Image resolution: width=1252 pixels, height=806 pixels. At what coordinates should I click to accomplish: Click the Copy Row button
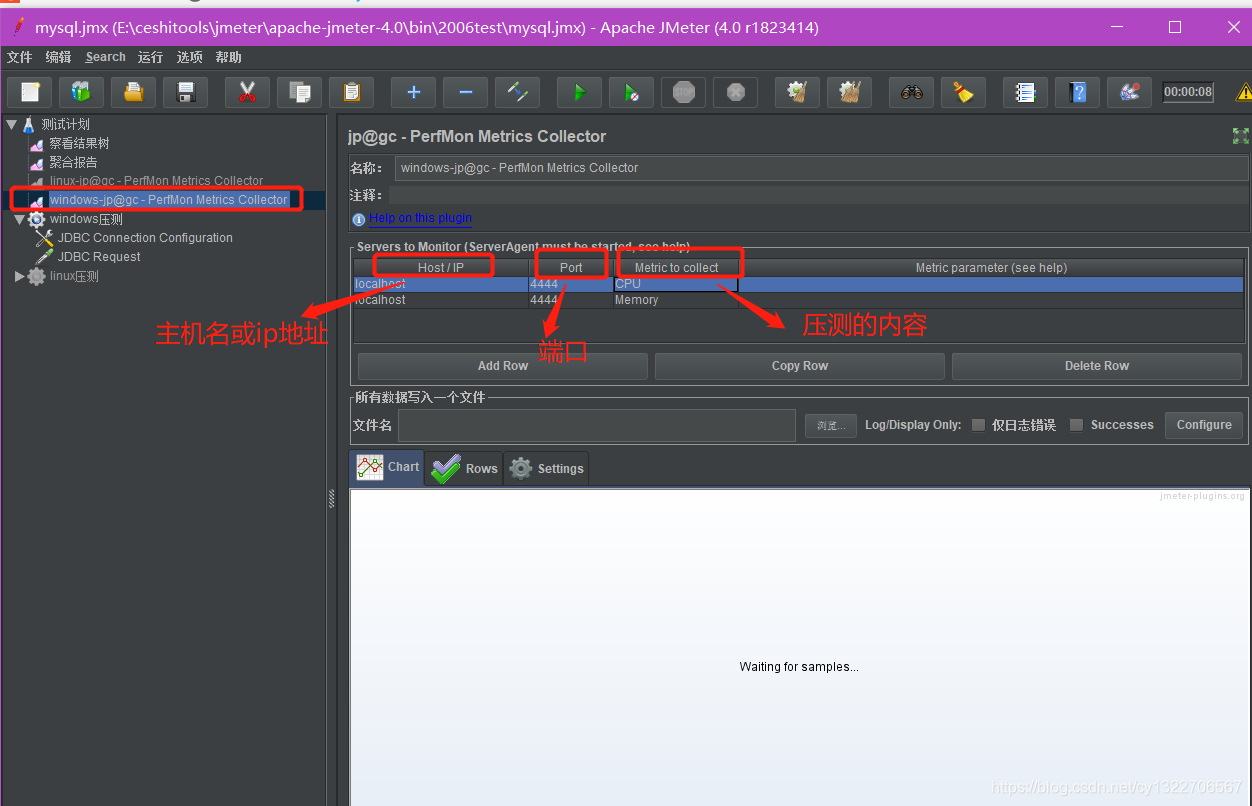tap(800, 366)
